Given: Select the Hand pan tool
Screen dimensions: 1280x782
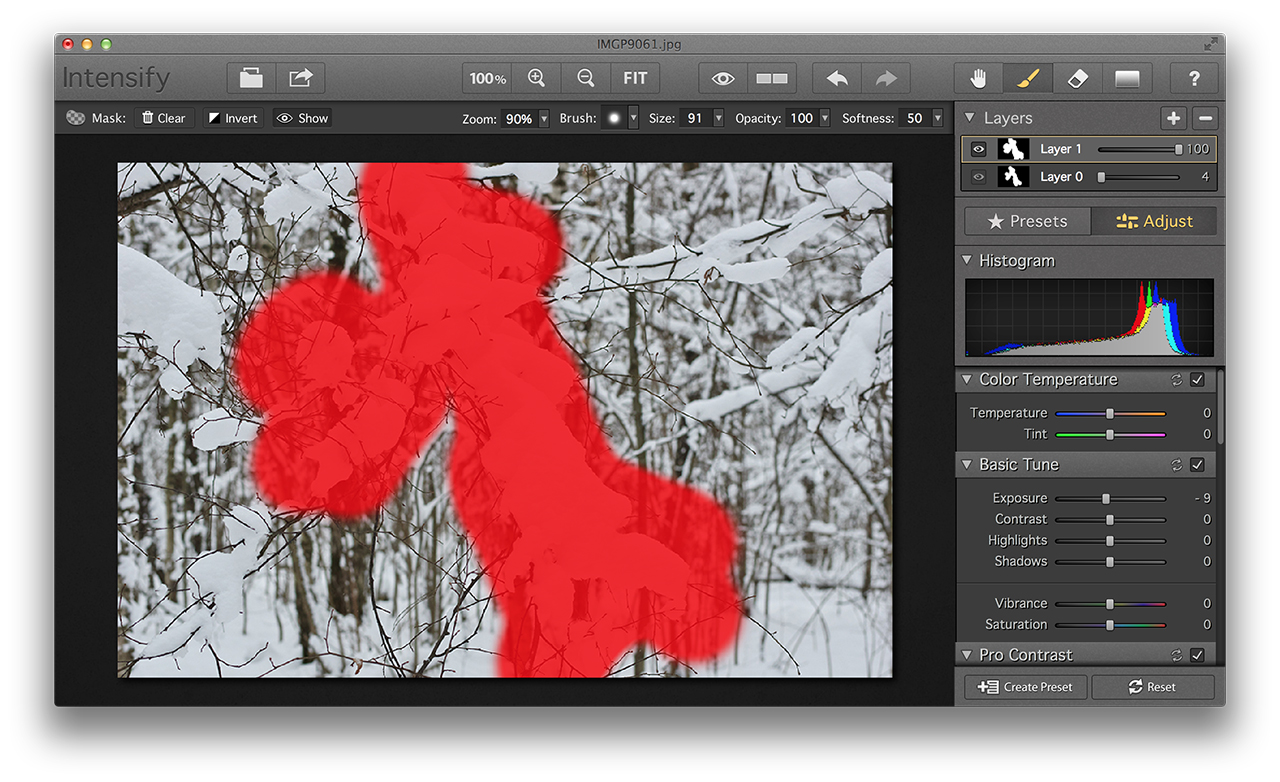Looking at the screenshot, I should click(x=978, y=78).
